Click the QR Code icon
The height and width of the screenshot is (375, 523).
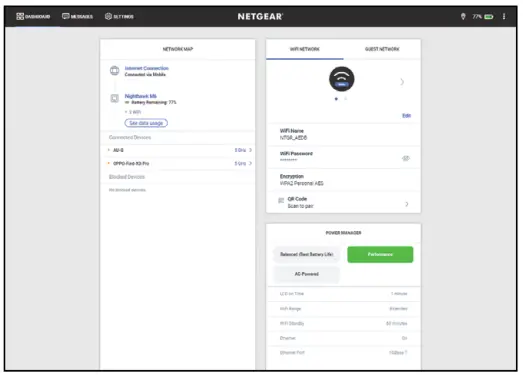click(x=281, y=201)
